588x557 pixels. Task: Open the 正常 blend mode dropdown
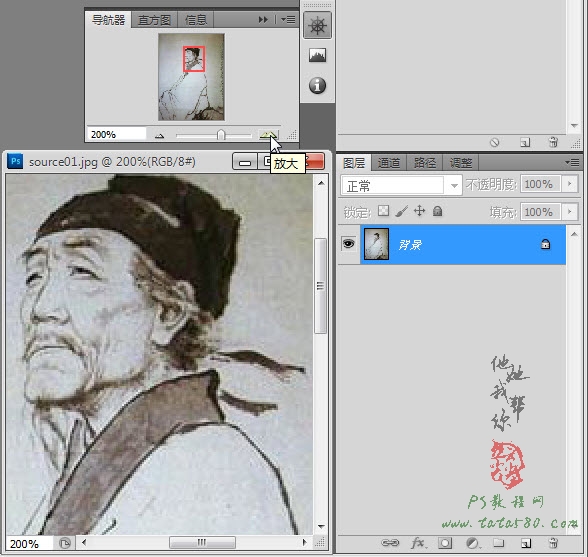tap(401, 185)
